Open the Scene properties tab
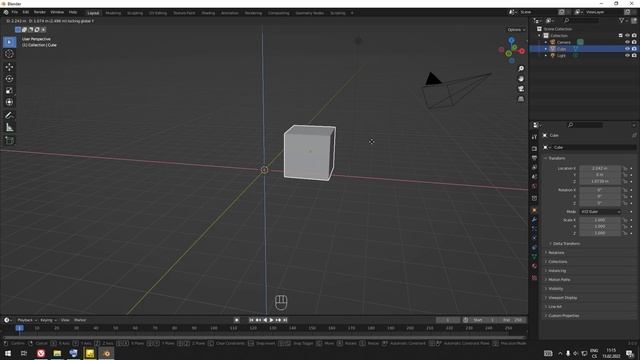Viewport: 640px width, 360px height. pos(534,177)
